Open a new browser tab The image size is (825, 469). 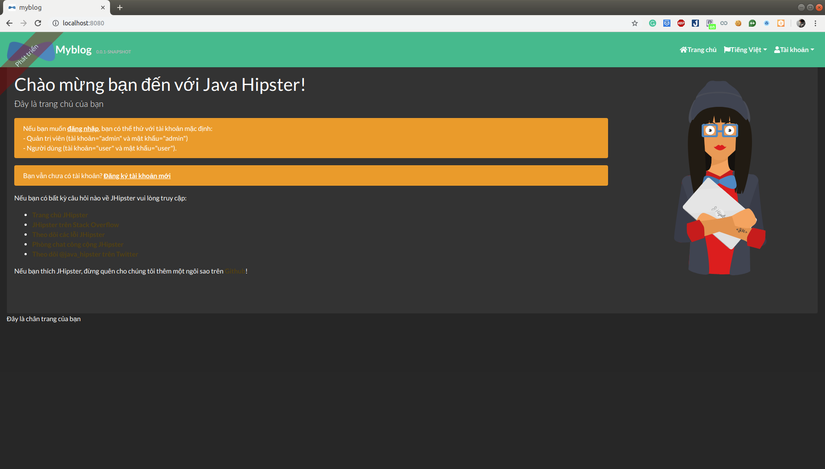point(120,7)
